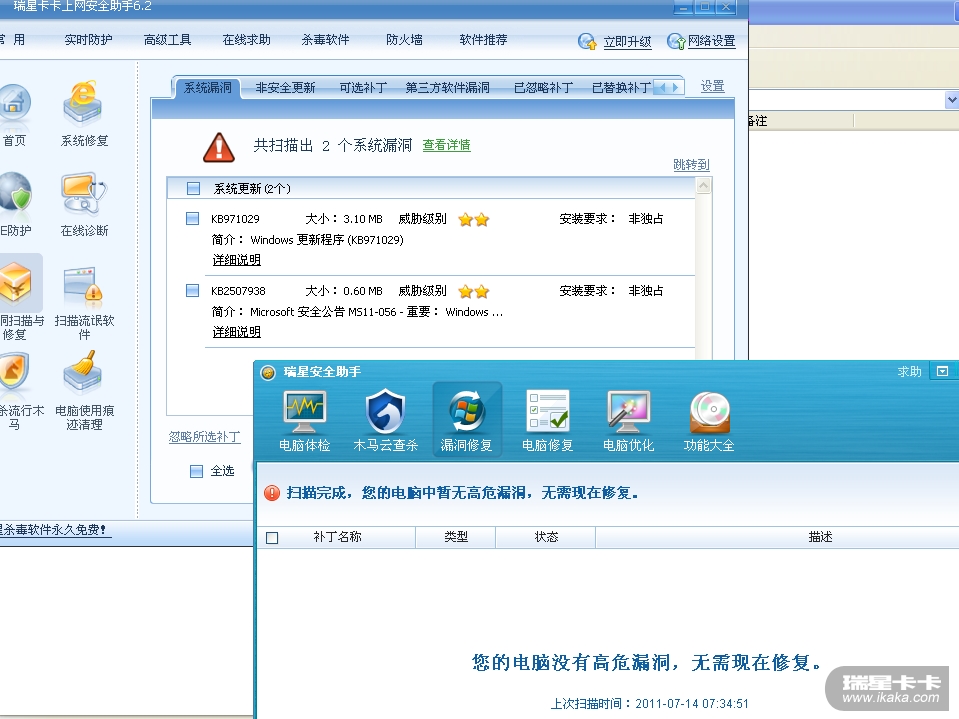Viewport: 959px width, 719px height.
Task: Click the tab scroll left arrow
Action: (662, 87)
